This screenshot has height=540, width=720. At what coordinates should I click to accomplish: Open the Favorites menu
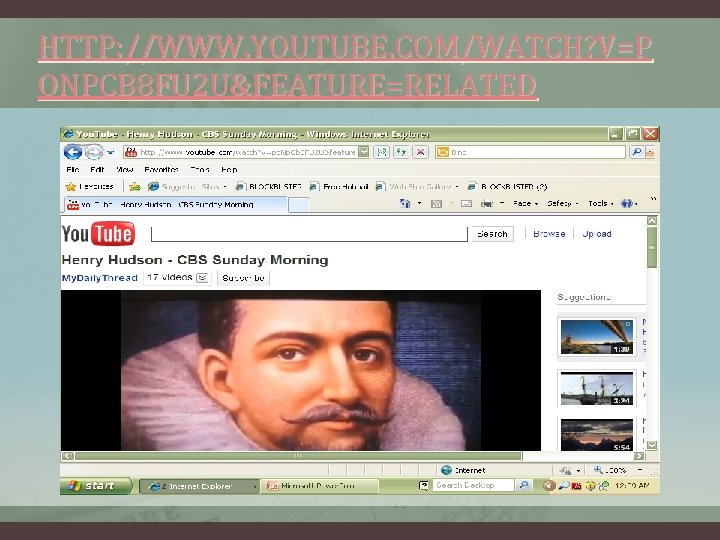point(161,169)
